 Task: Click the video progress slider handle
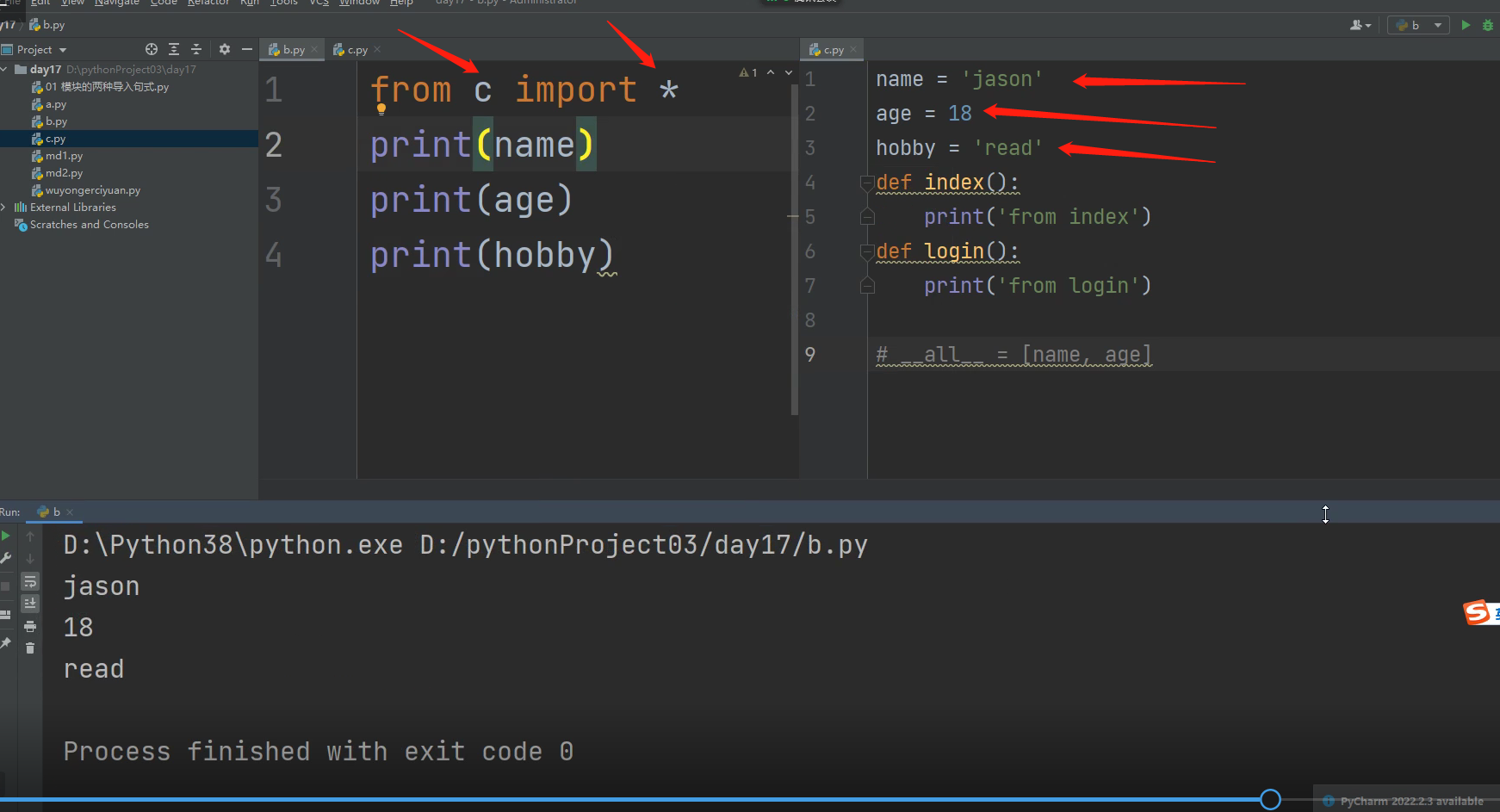point(1270,800)
